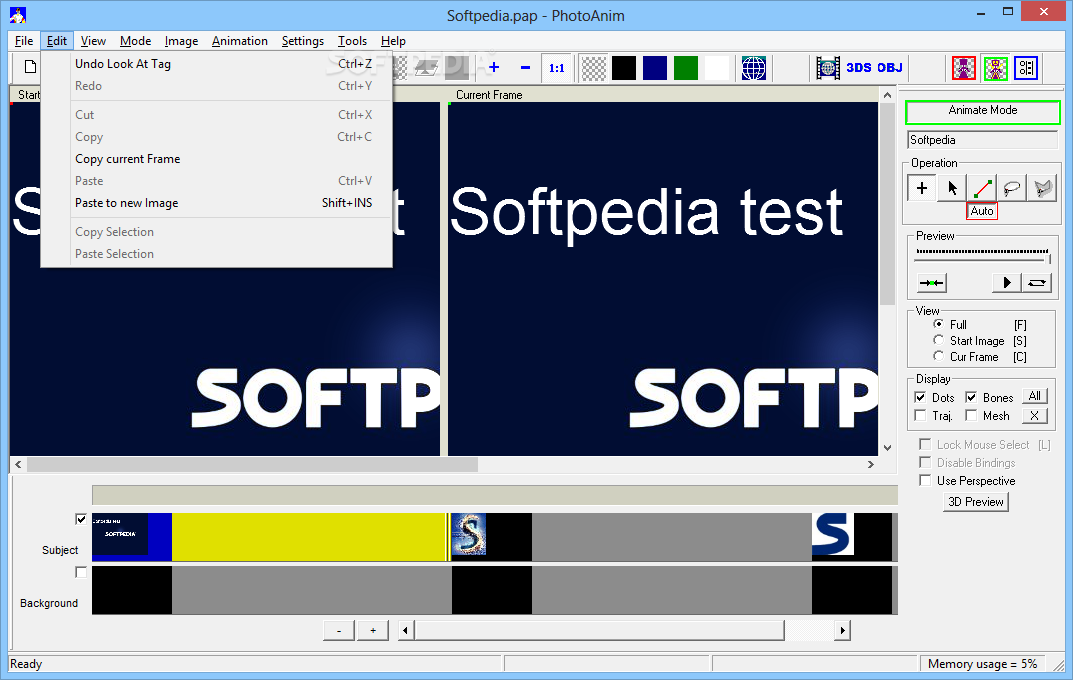Click the New file icon in toolbar

coord(30,67)
